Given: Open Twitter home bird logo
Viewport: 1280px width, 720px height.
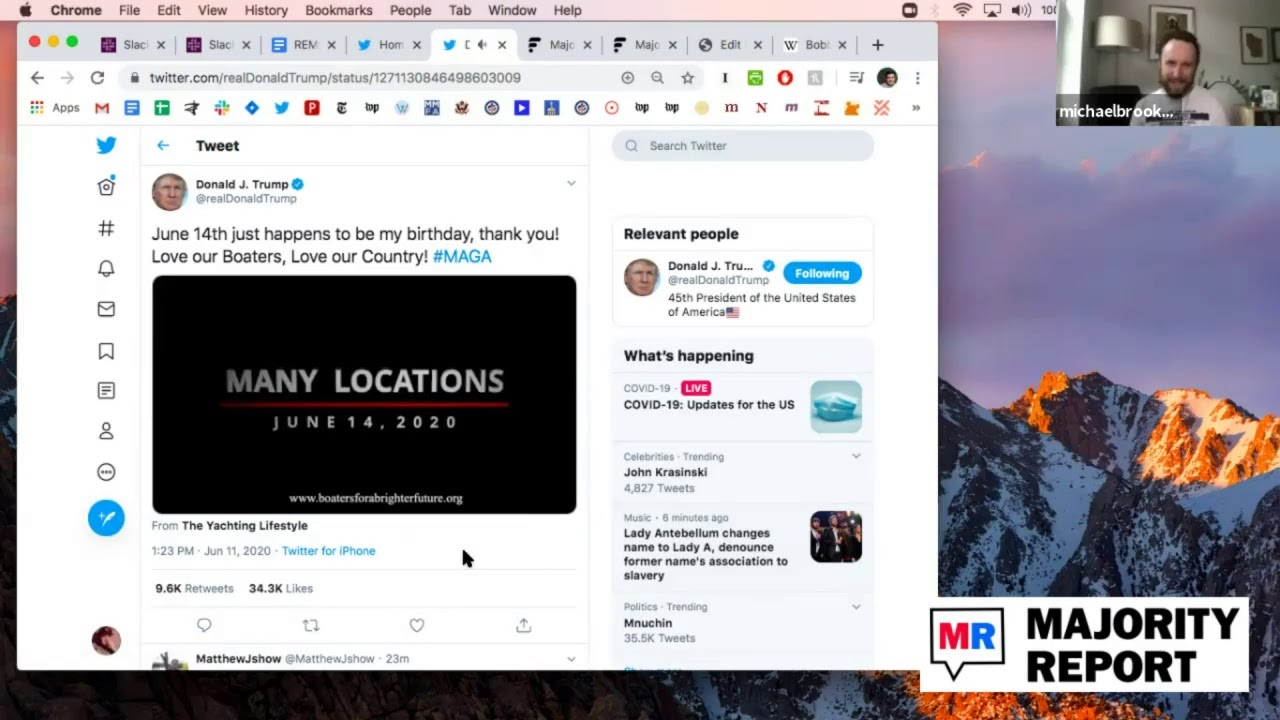Looking at the screenshot, I should click(106, 145).
